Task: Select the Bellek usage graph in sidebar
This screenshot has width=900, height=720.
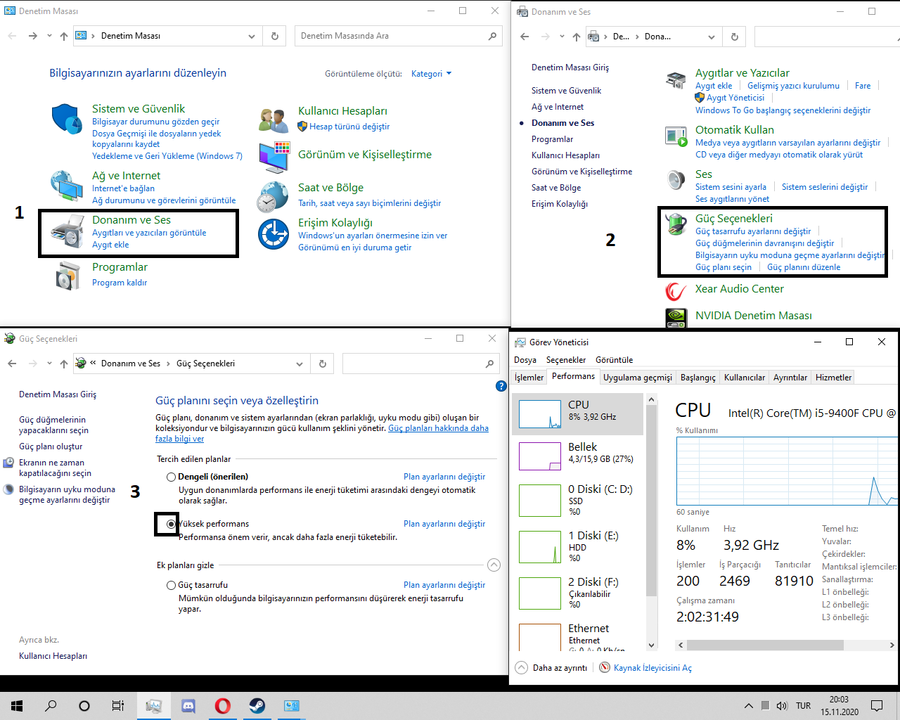Action: tap(577, 455)
